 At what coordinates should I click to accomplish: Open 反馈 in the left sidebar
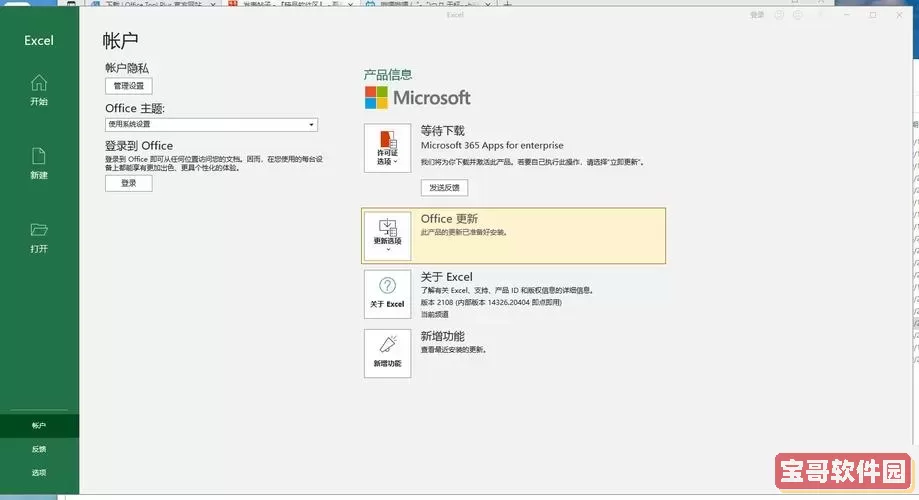click(39, 449)
